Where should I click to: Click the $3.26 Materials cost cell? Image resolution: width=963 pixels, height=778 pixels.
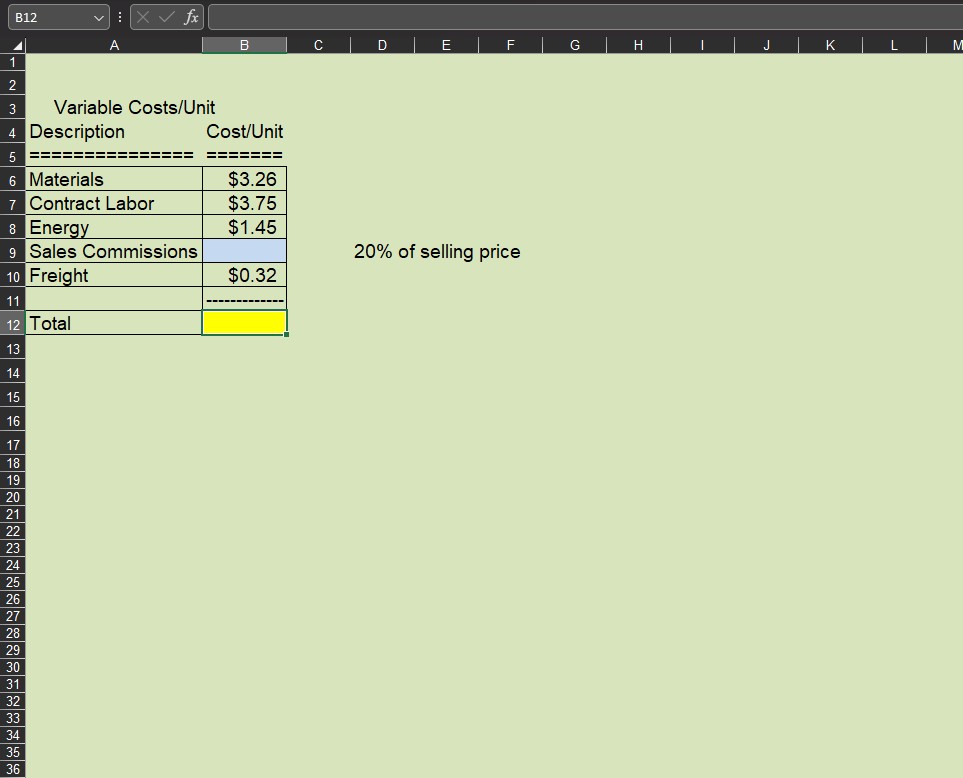click(244, 179)
